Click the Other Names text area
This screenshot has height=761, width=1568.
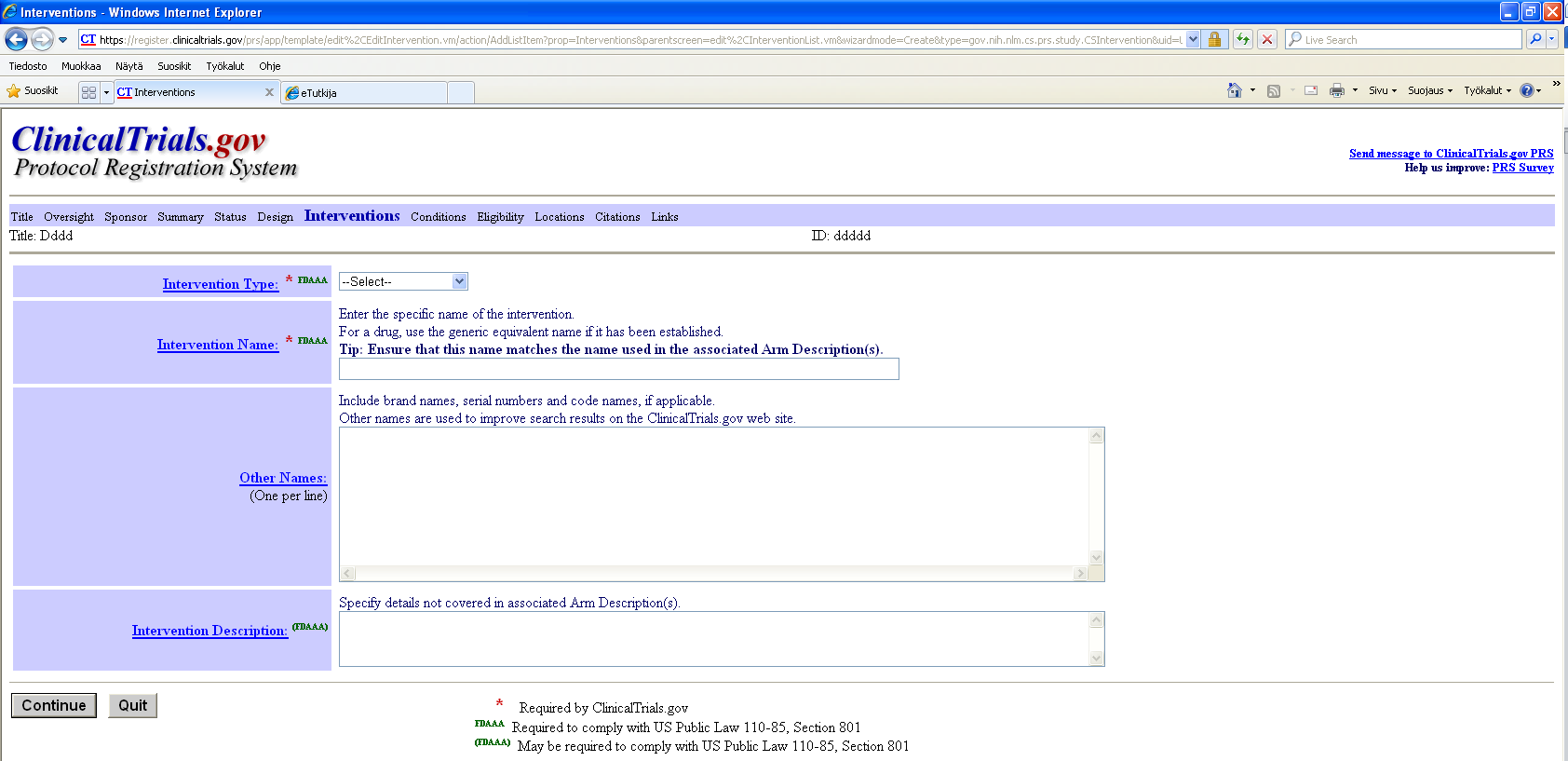[x=714, y=496]
